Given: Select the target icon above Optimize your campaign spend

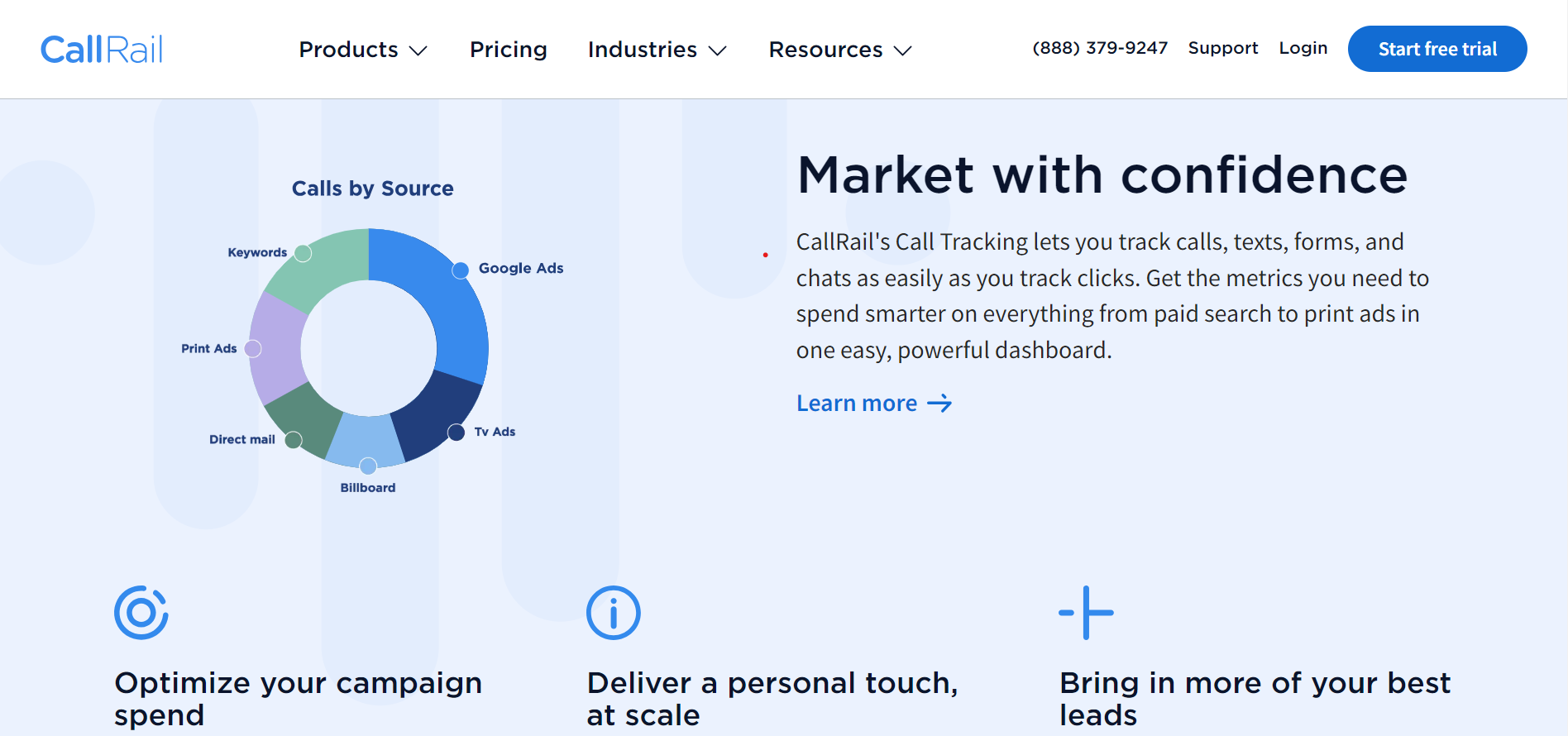Looking at the screenshot, I should (x=141, y=613).
